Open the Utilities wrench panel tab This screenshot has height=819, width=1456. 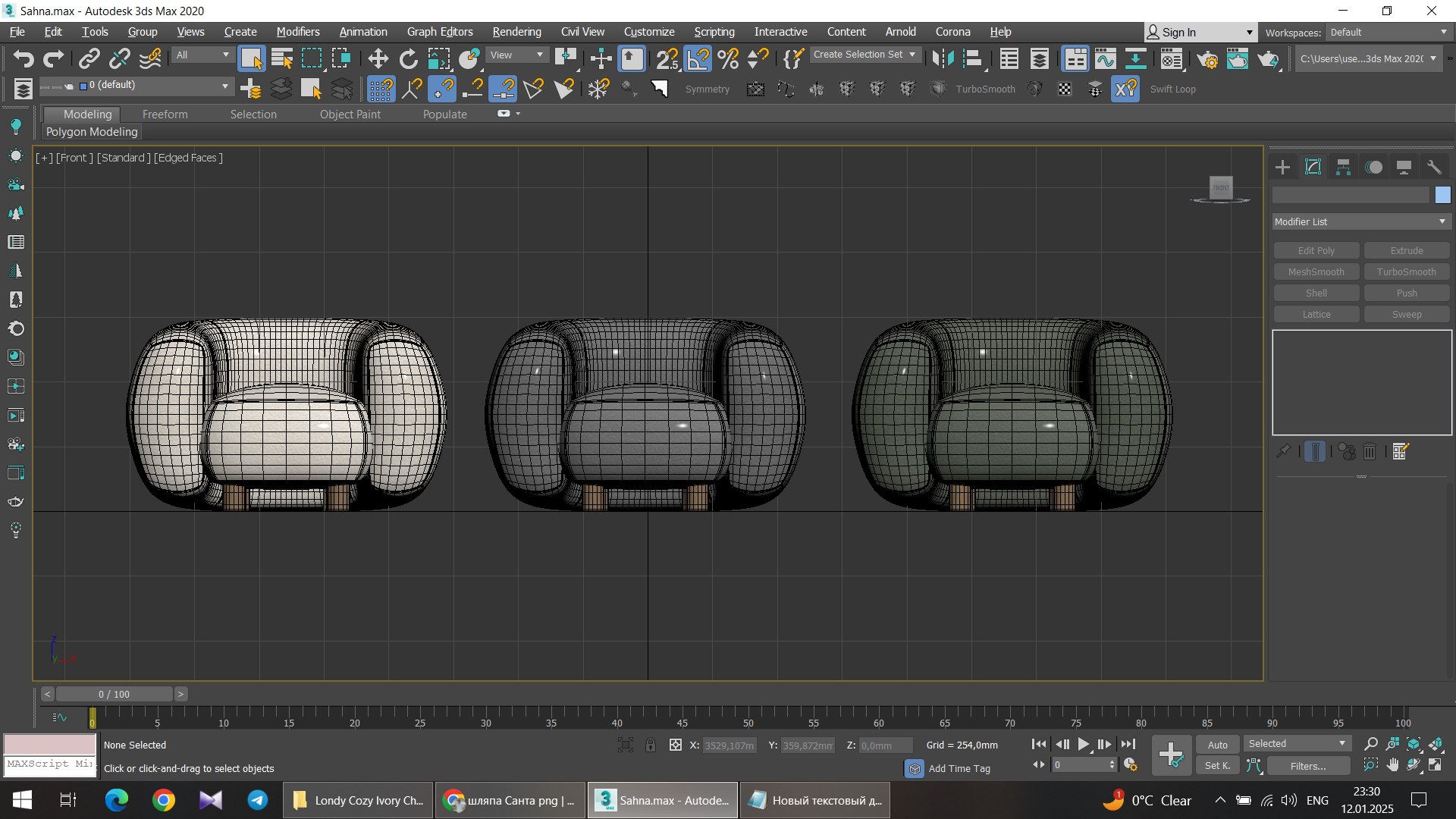(1434, 167)
